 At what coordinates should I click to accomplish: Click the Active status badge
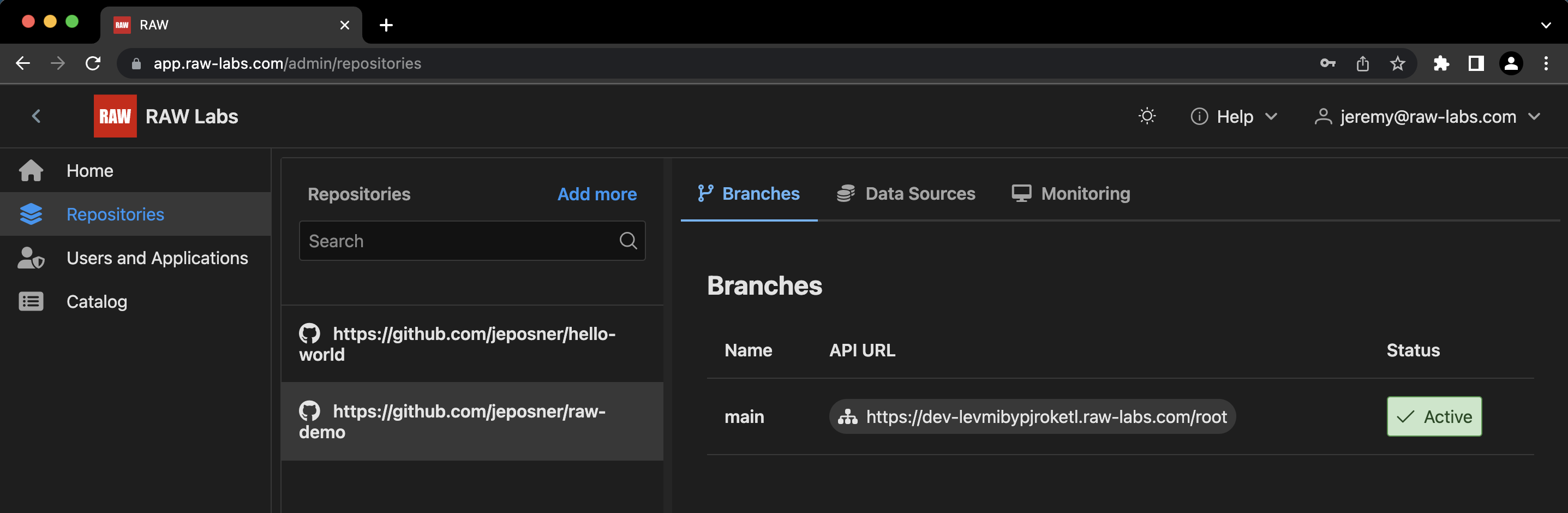point(1434,417)
